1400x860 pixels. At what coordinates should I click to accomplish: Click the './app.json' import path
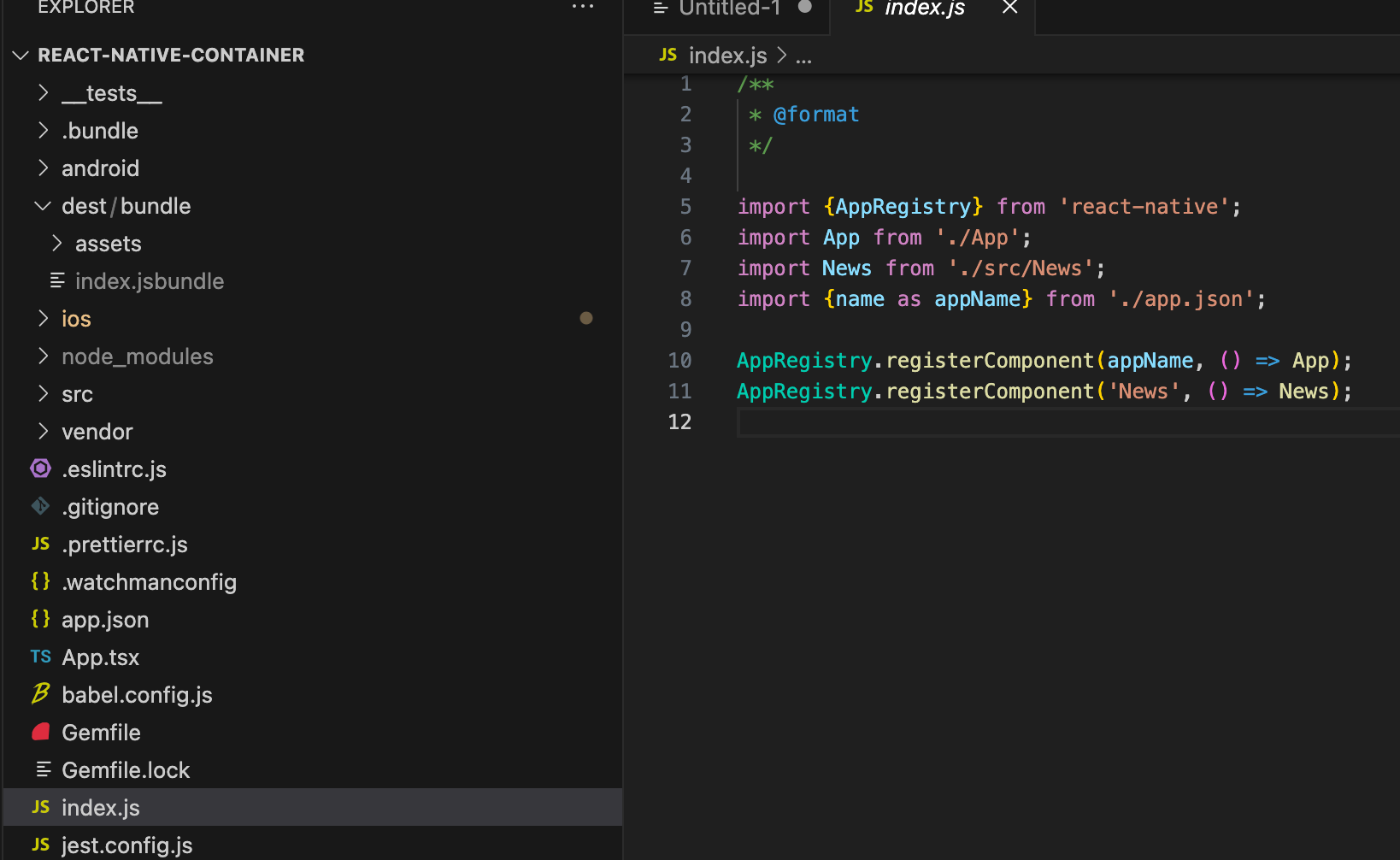click(x=1181, y=299)
